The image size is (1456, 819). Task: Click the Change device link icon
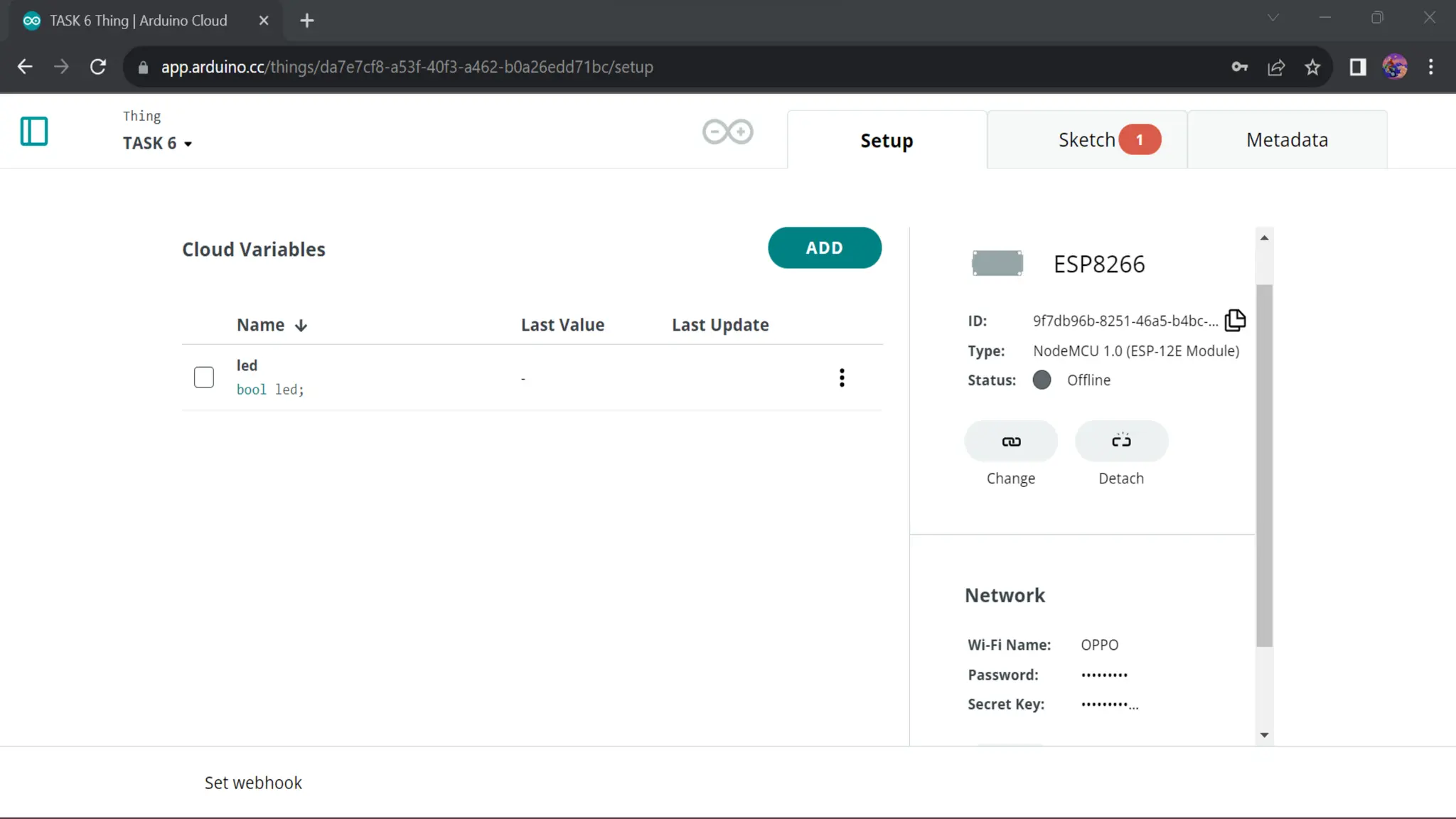pyautogui.click(x=1010, y=441)
